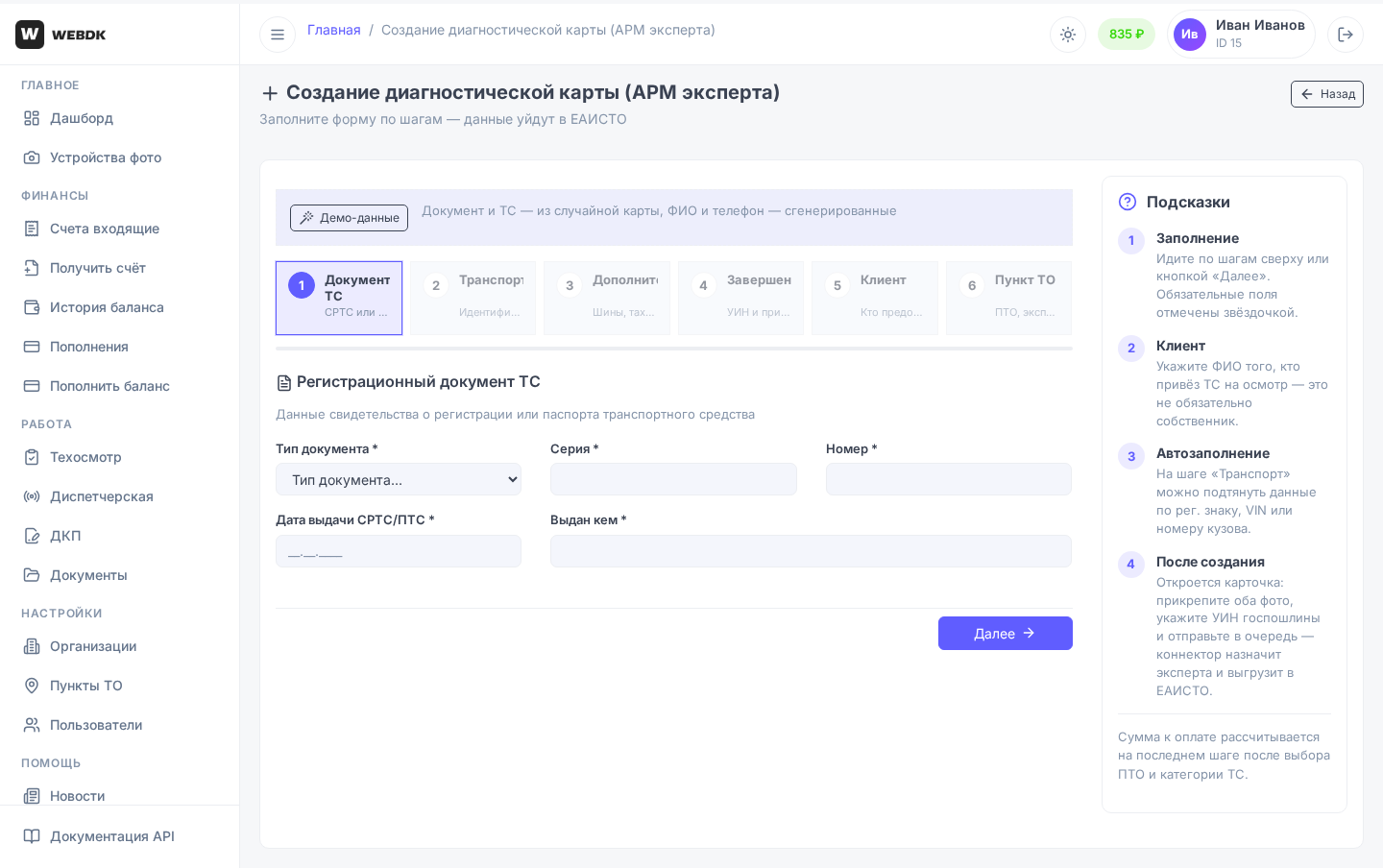Viewport: 1383px width, 868px height.
Task: Click the camera icon for Устройства фото
Action: (x=32, y=157)
